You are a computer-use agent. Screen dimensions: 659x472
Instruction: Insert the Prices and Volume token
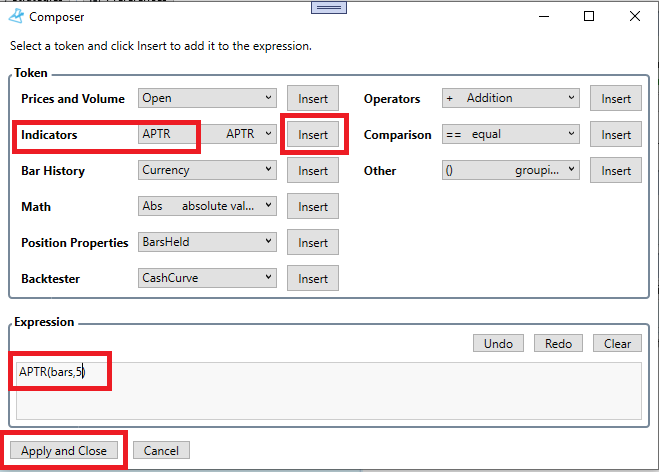coord(313,99)
